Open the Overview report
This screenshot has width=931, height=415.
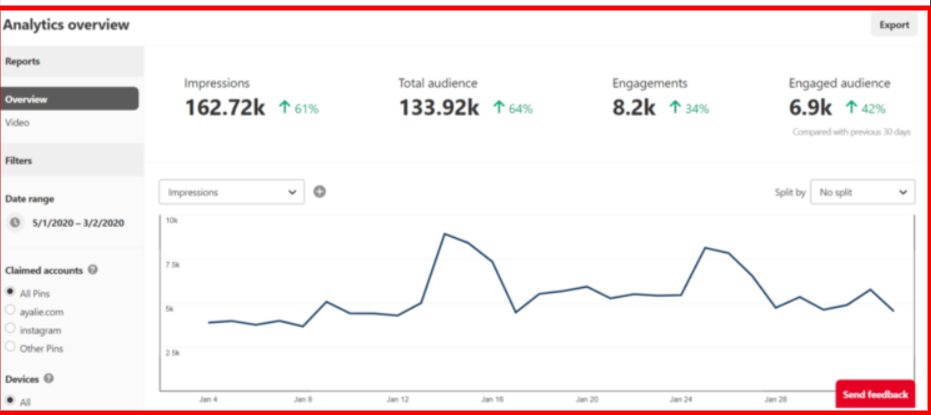[x=69, y=99]
